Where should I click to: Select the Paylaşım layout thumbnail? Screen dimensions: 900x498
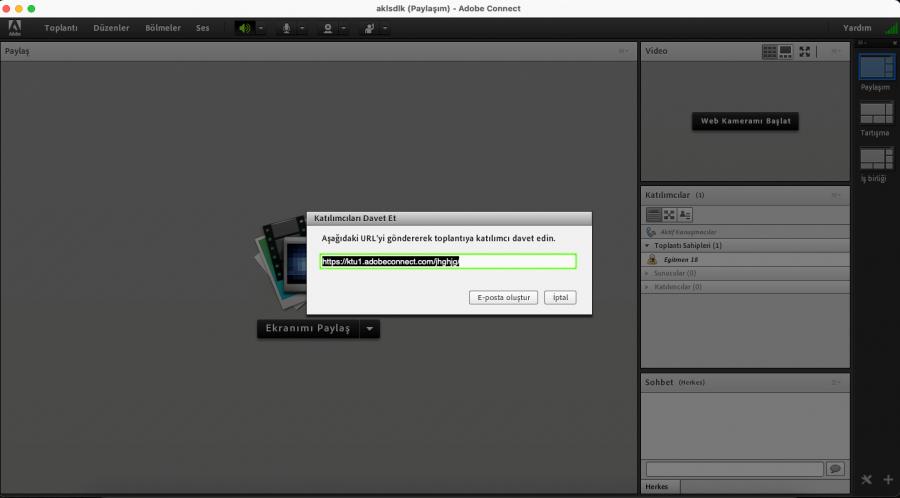(876, 67)
